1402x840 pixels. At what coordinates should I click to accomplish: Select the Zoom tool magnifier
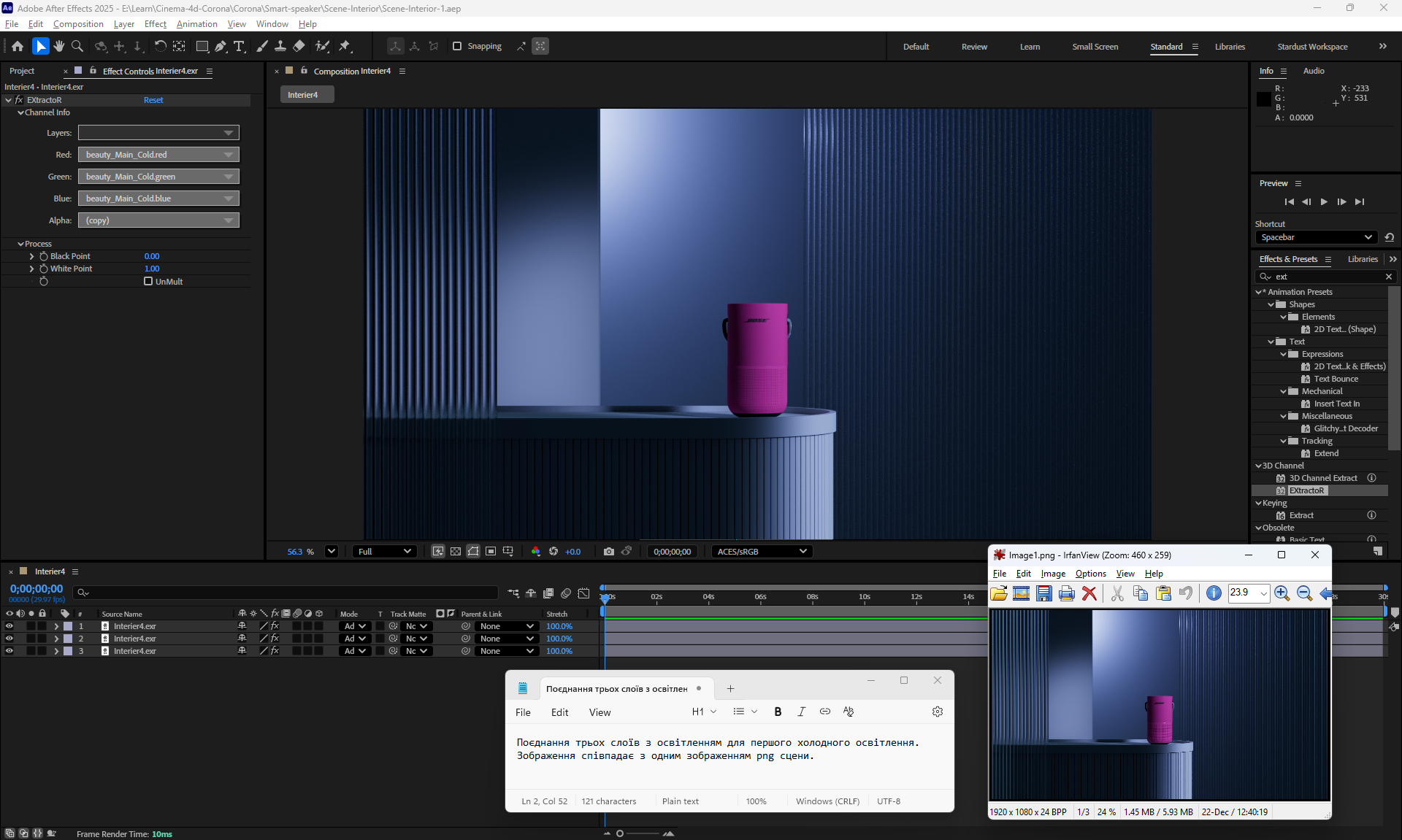click(x=77, y=46)
